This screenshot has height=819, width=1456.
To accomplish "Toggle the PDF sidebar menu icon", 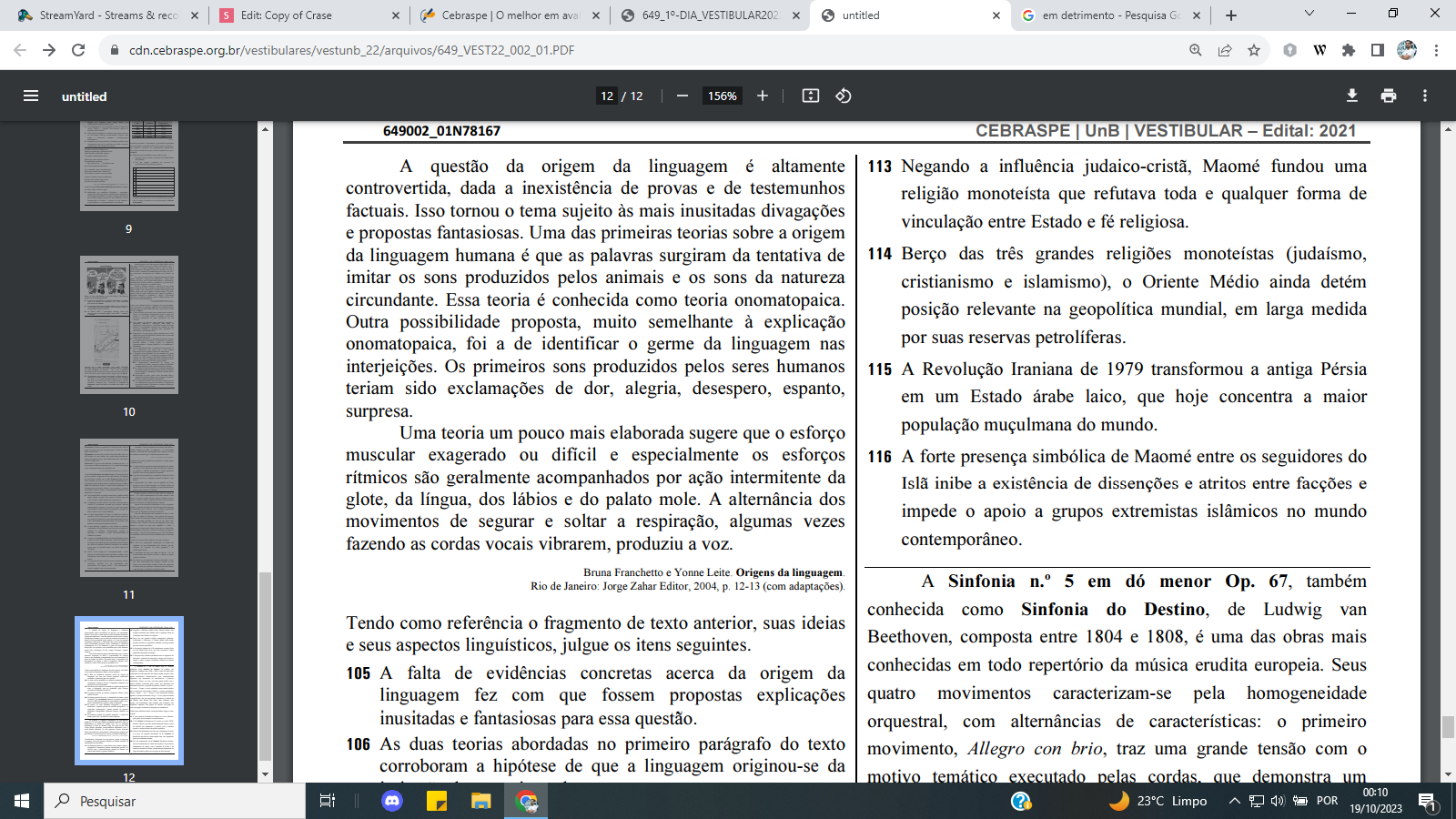I will (x=31, y=96).
